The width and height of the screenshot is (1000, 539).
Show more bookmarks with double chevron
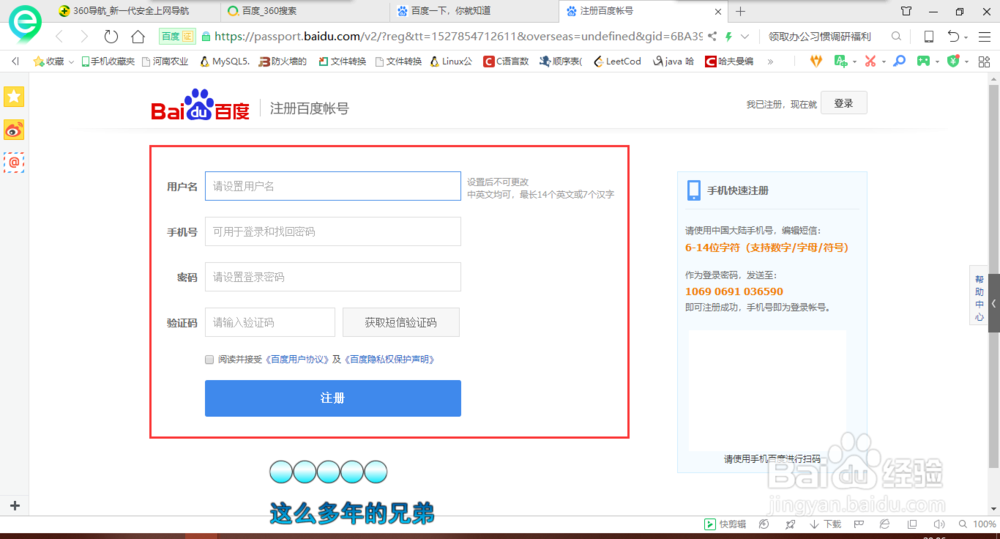(770, 62)
